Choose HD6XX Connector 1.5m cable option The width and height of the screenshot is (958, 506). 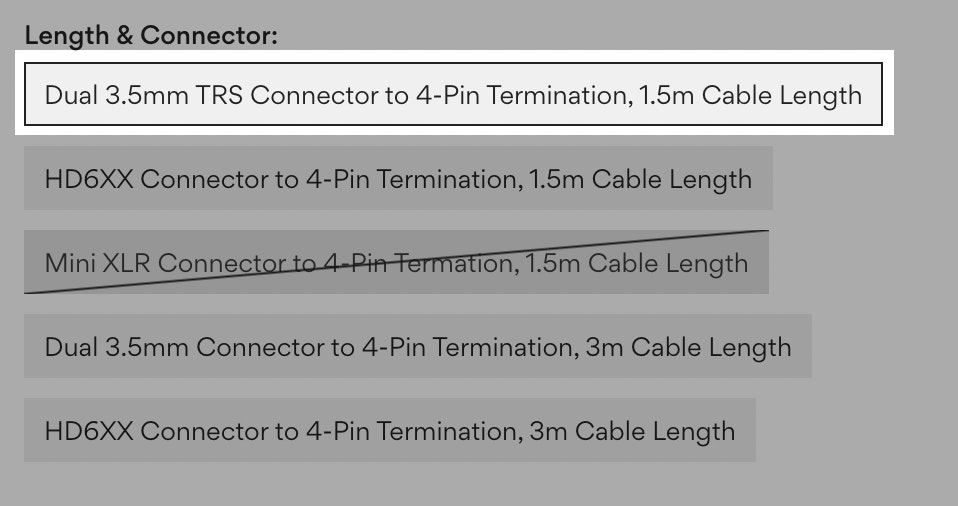pyautogui.click(x=398, y=179)
